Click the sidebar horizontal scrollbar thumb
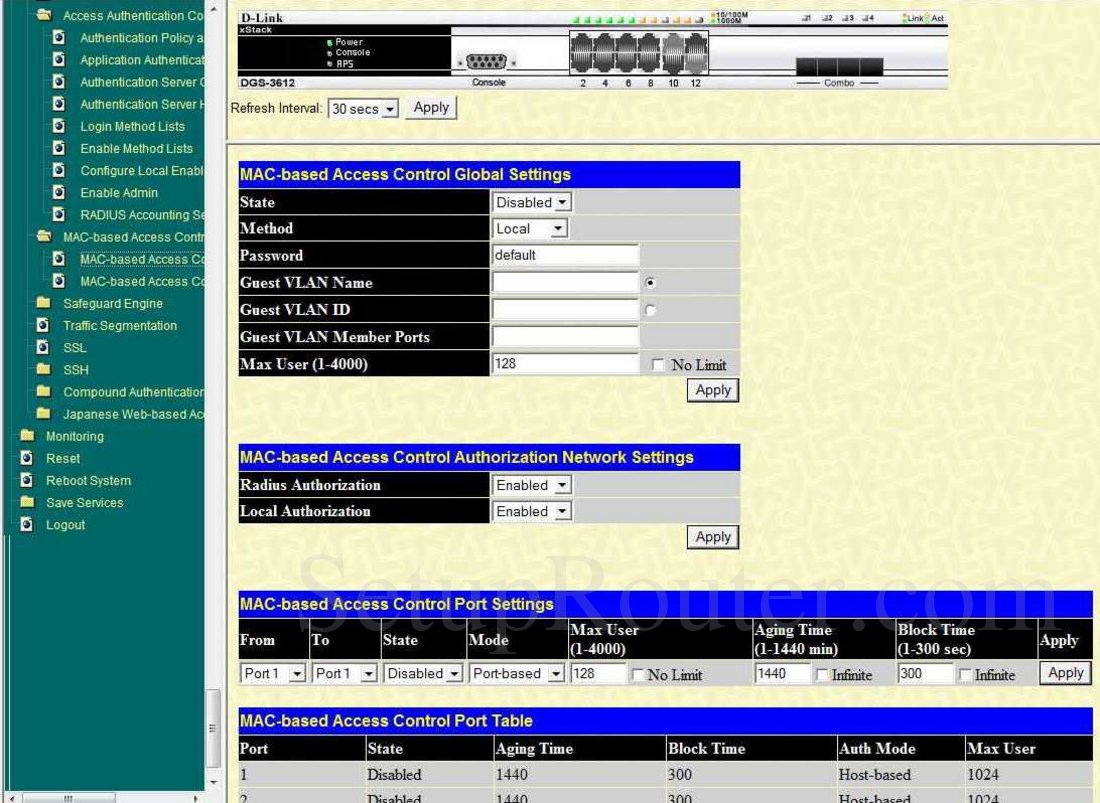This screenshot has height=803, width=1100. (69, 798)
